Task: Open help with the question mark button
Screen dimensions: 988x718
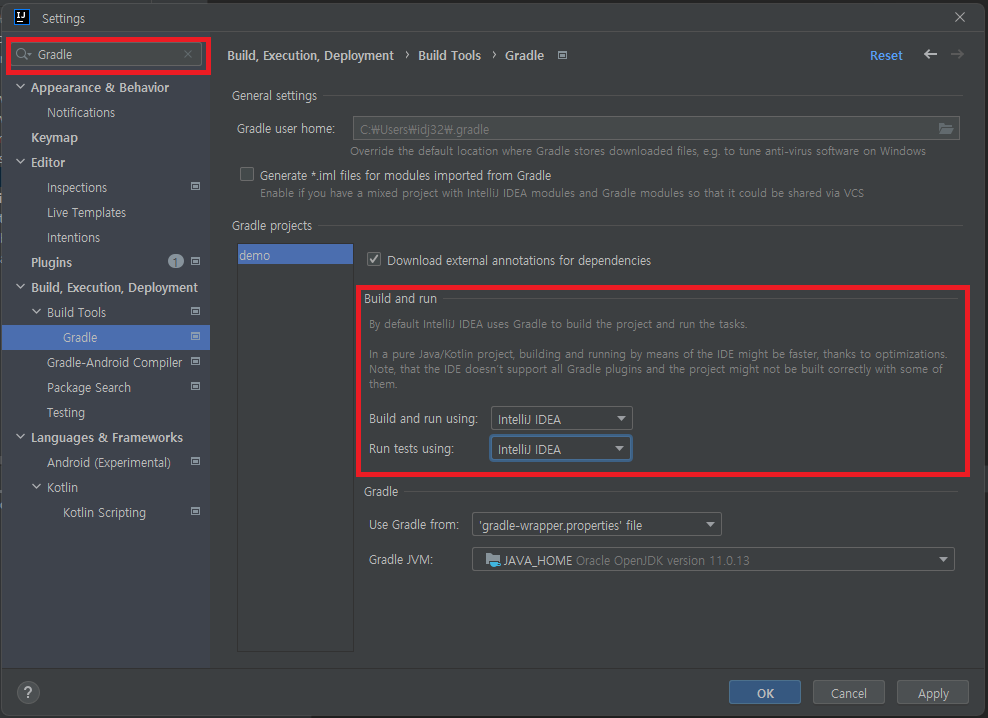Action: (28, 692)
